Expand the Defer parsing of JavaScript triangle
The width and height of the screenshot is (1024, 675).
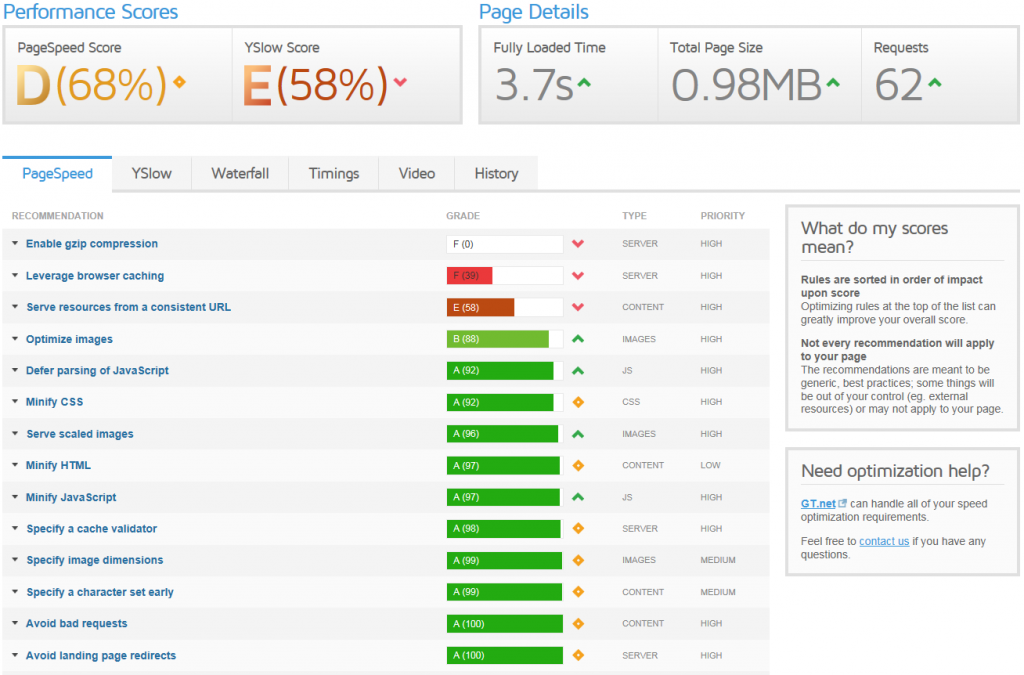(x=15, y=370)
